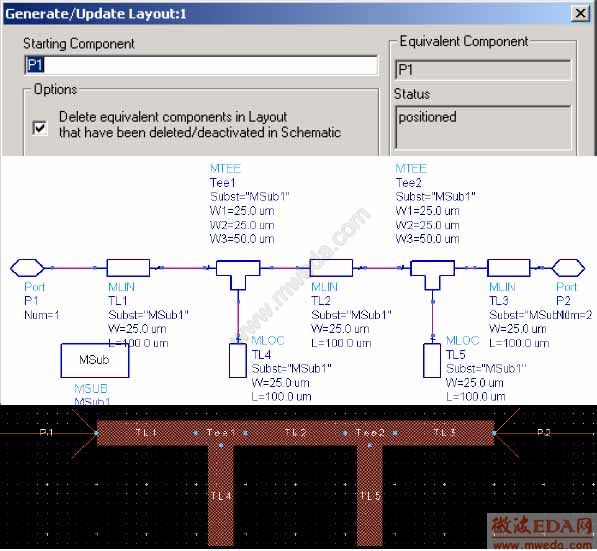Toggle Delete equivalent components in Layout checkbox
This screenshot has height=551, width=597.
(40, 127)
